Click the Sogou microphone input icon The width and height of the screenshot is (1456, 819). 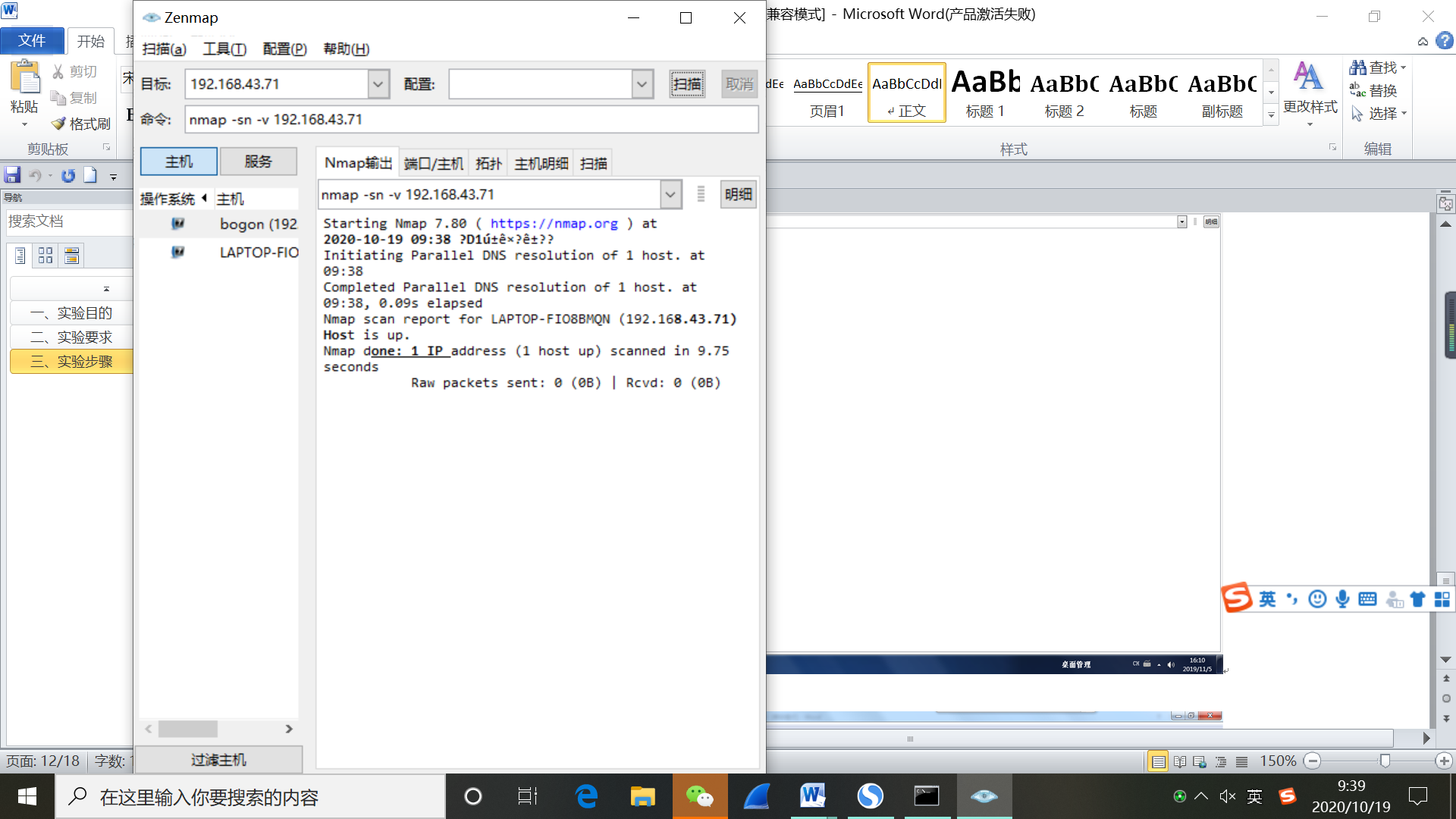[x=1342, y=599]
